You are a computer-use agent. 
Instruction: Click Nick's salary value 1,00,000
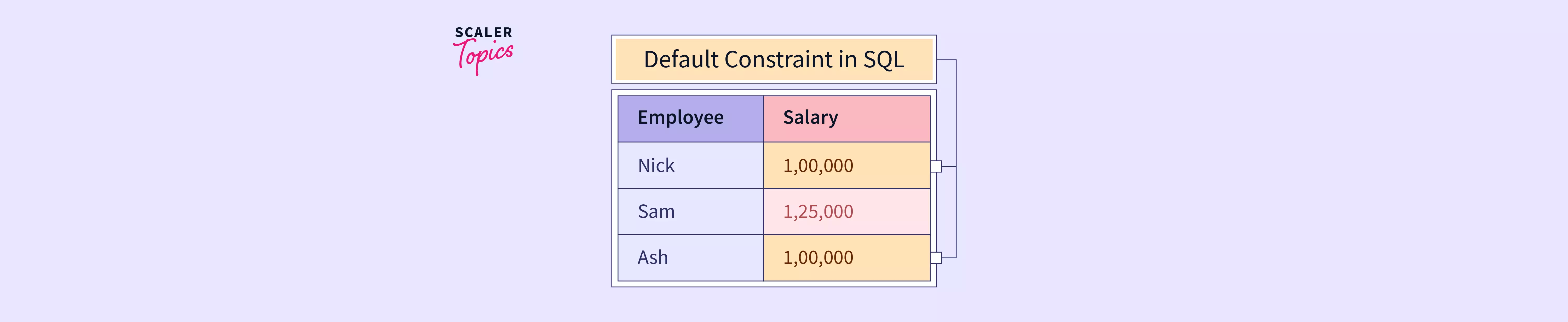coord(818,166)
